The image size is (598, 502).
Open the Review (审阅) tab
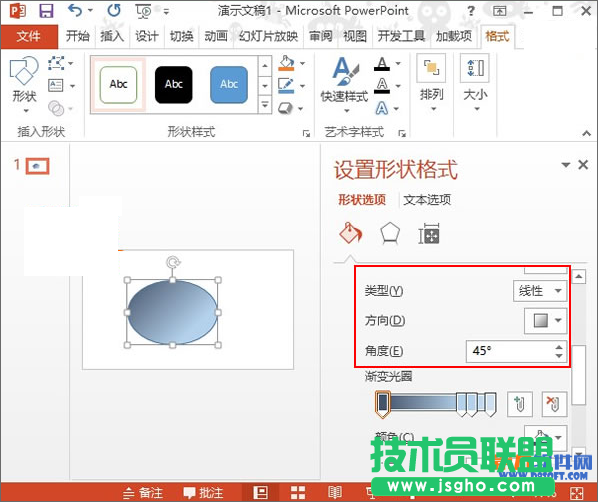point(320,37)
